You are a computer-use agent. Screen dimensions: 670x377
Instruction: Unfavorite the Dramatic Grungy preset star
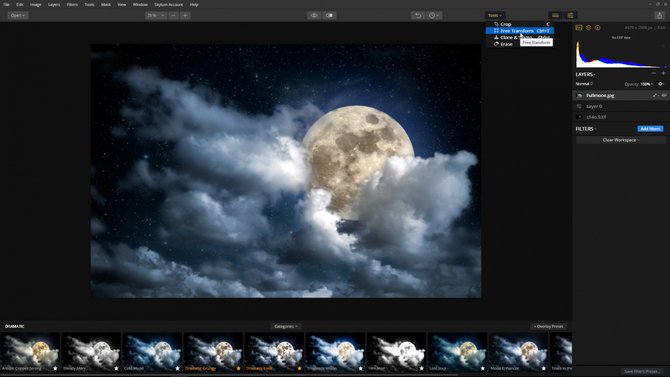[238, 368]
